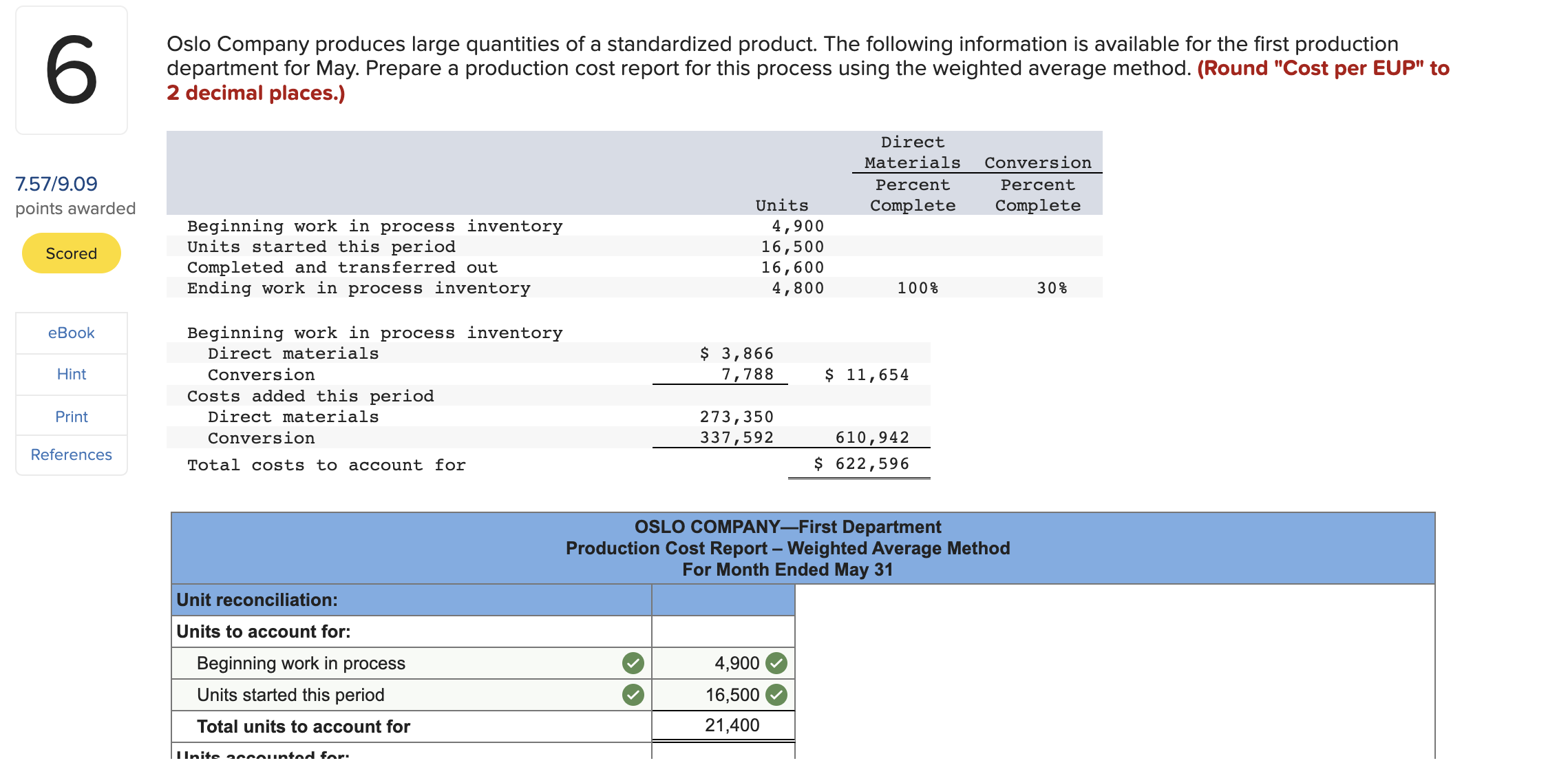
Task: Expand the Unit reconciliation section
Action: click(257, 599)
